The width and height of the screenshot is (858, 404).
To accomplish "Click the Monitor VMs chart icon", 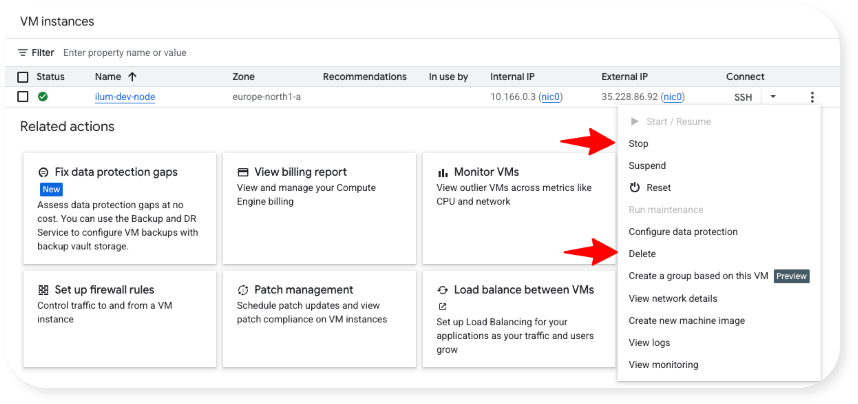I will (x=442, y=172).
